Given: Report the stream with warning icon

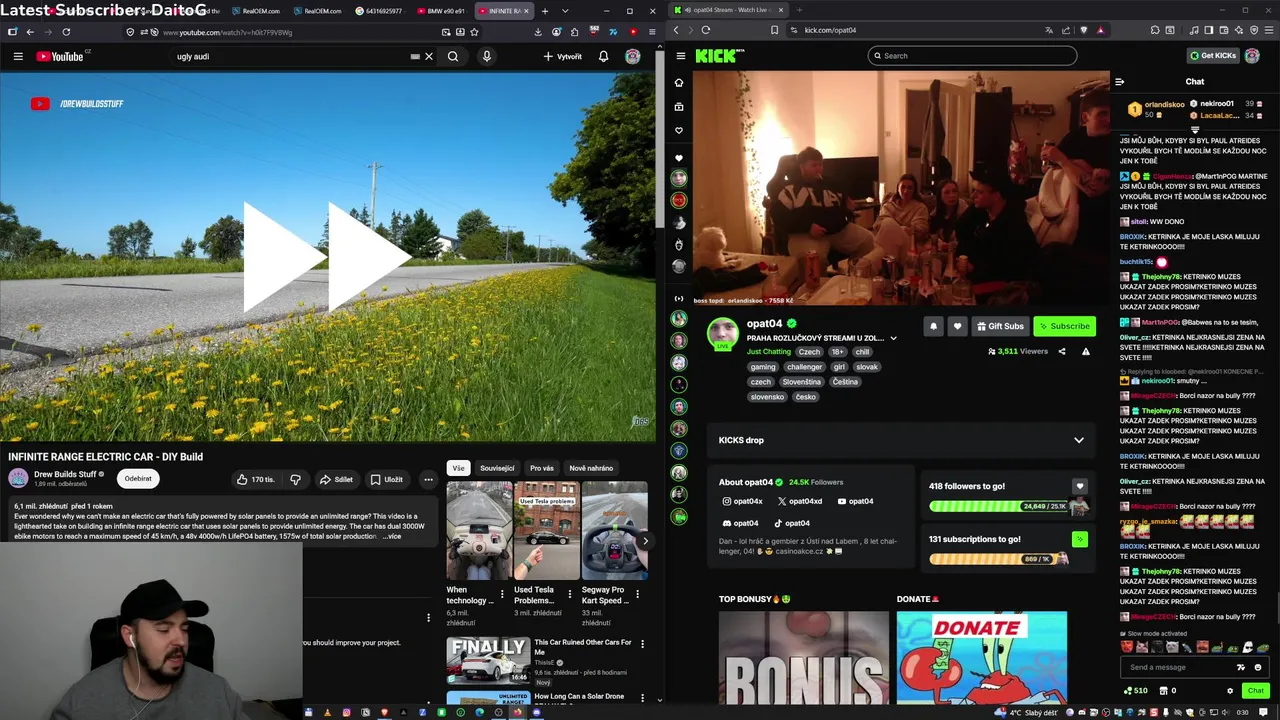Looking at the screenshot, I should click(1085, 352).
